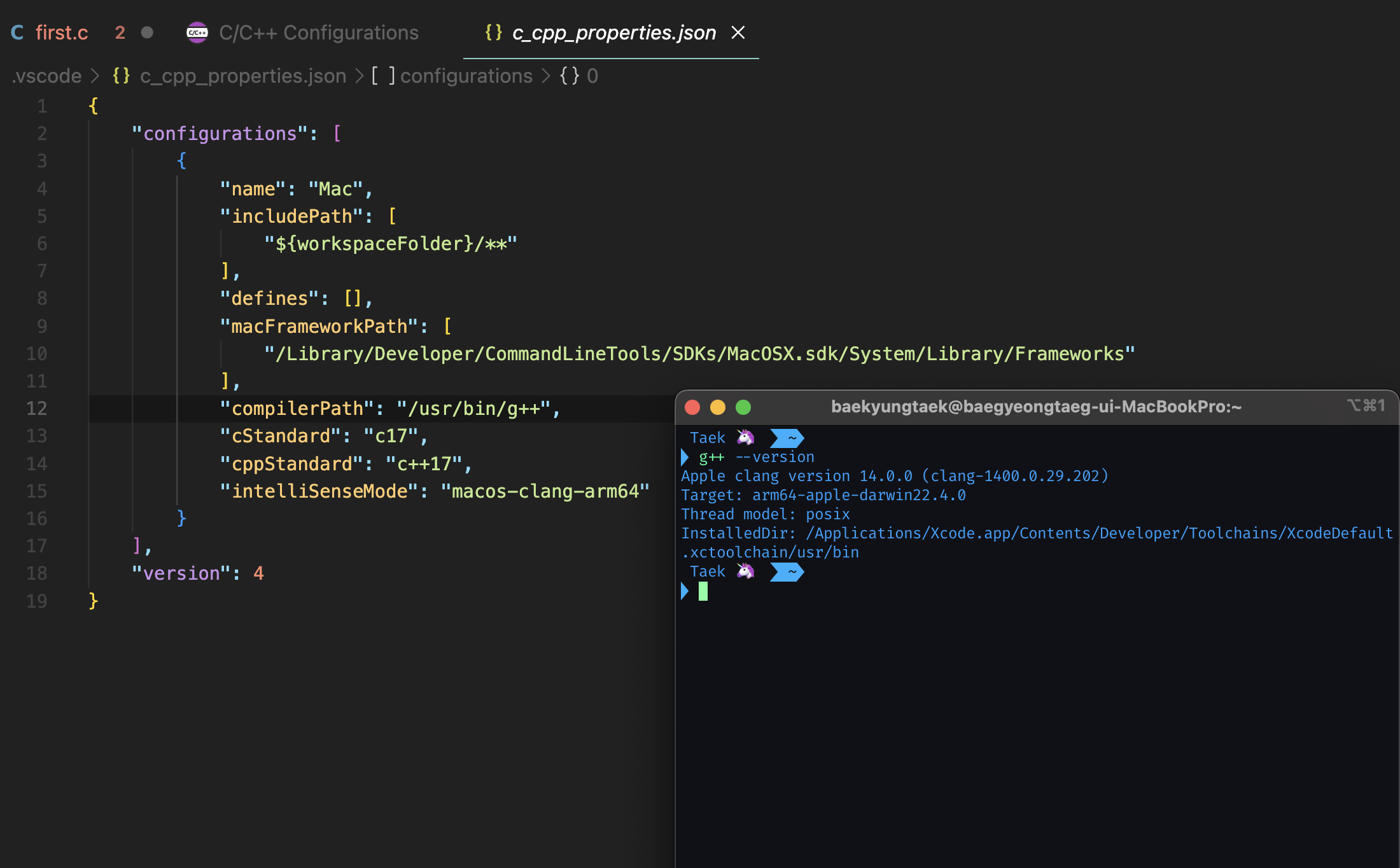
Task: Click the "defines" key
Action: [269, 298]
